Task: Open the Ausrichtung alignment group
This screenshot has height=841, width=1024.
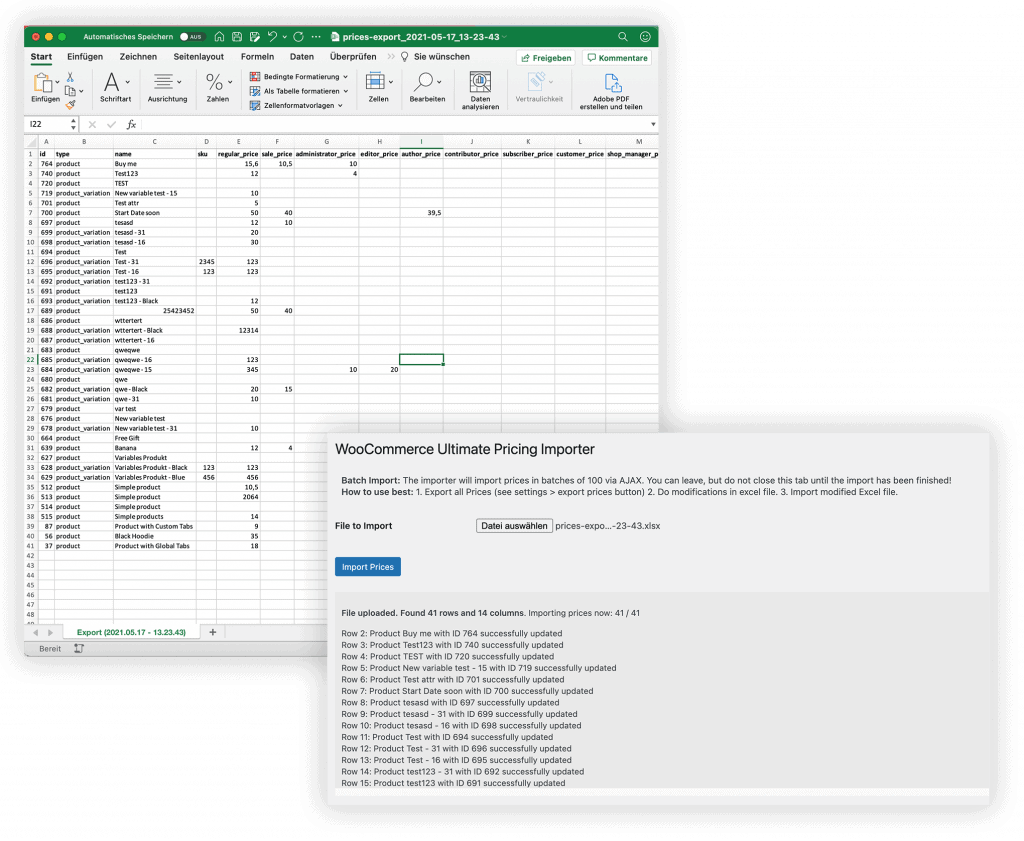Action: point(167,87)
